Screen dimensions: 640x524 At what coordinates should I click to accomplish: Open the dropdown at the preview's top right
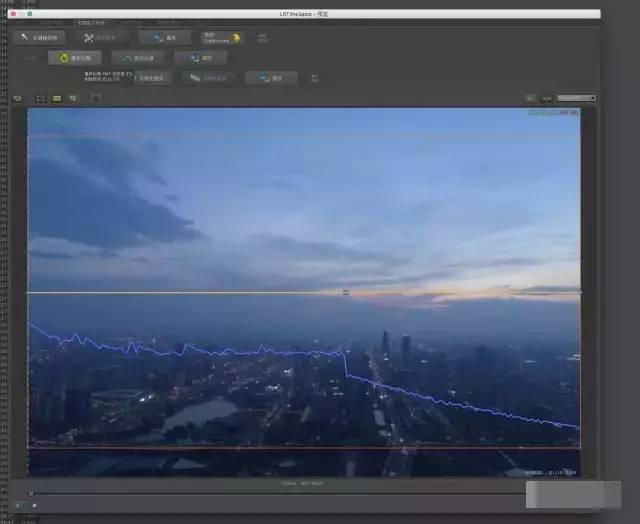pos(577,98)
